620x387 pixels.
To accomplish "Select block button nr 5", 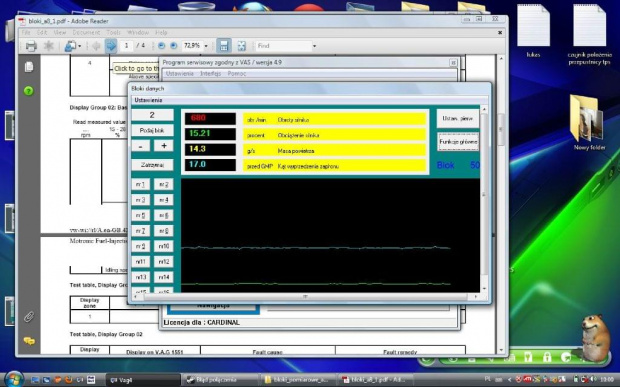I will pos(140,215).
